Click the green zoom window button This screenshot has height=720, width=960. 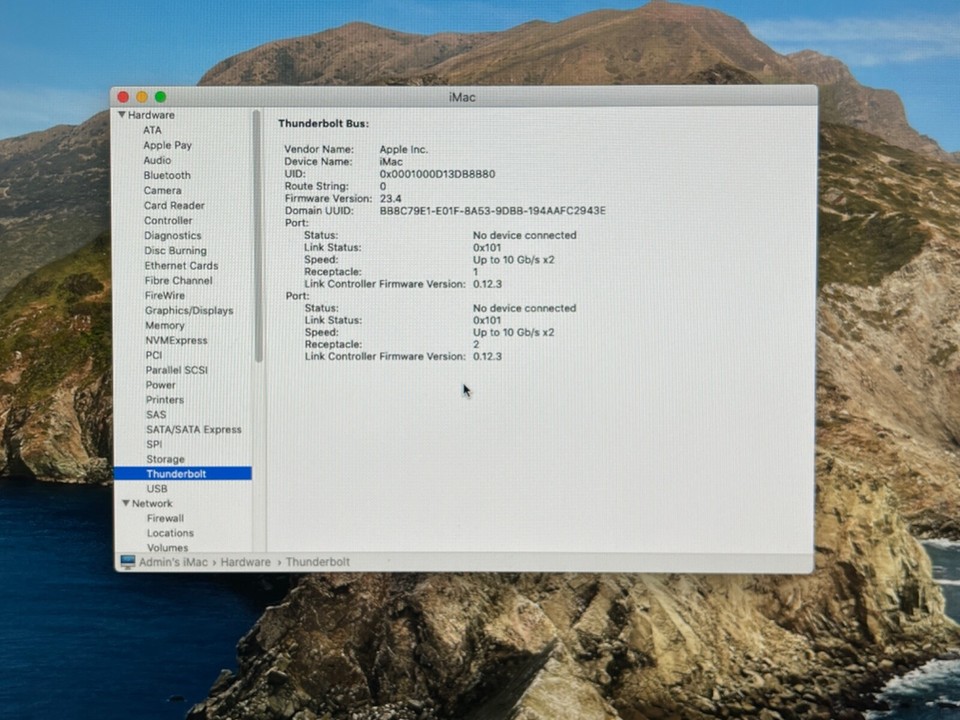160,97
